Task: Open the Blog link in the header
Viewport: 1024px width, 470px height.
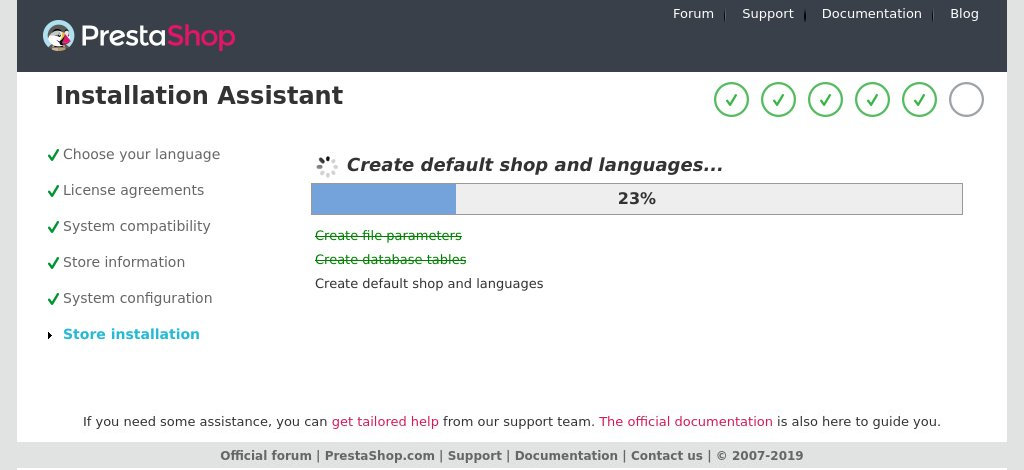Action: coord(964,14)
